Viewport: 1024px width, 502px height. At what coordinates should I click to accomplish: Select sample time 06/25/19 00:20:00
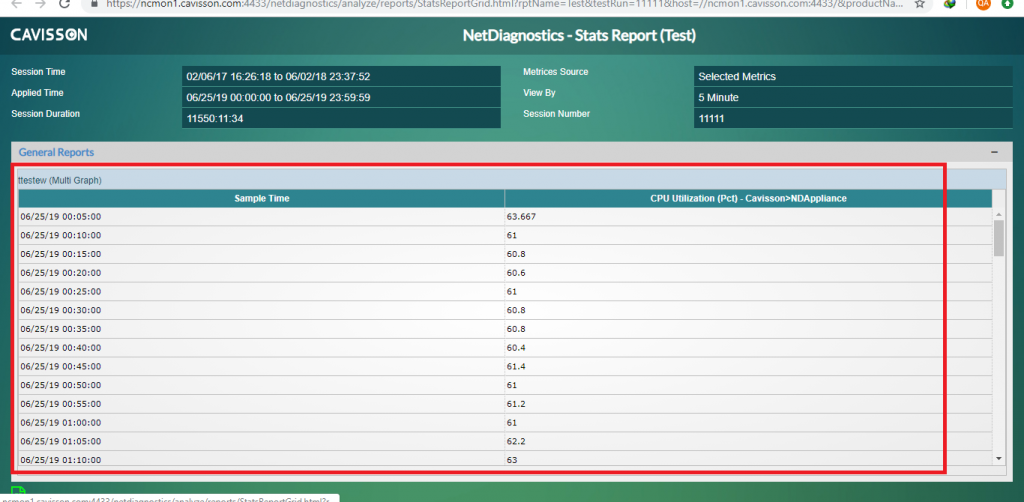pyautogui.click(x=61, y=272)
